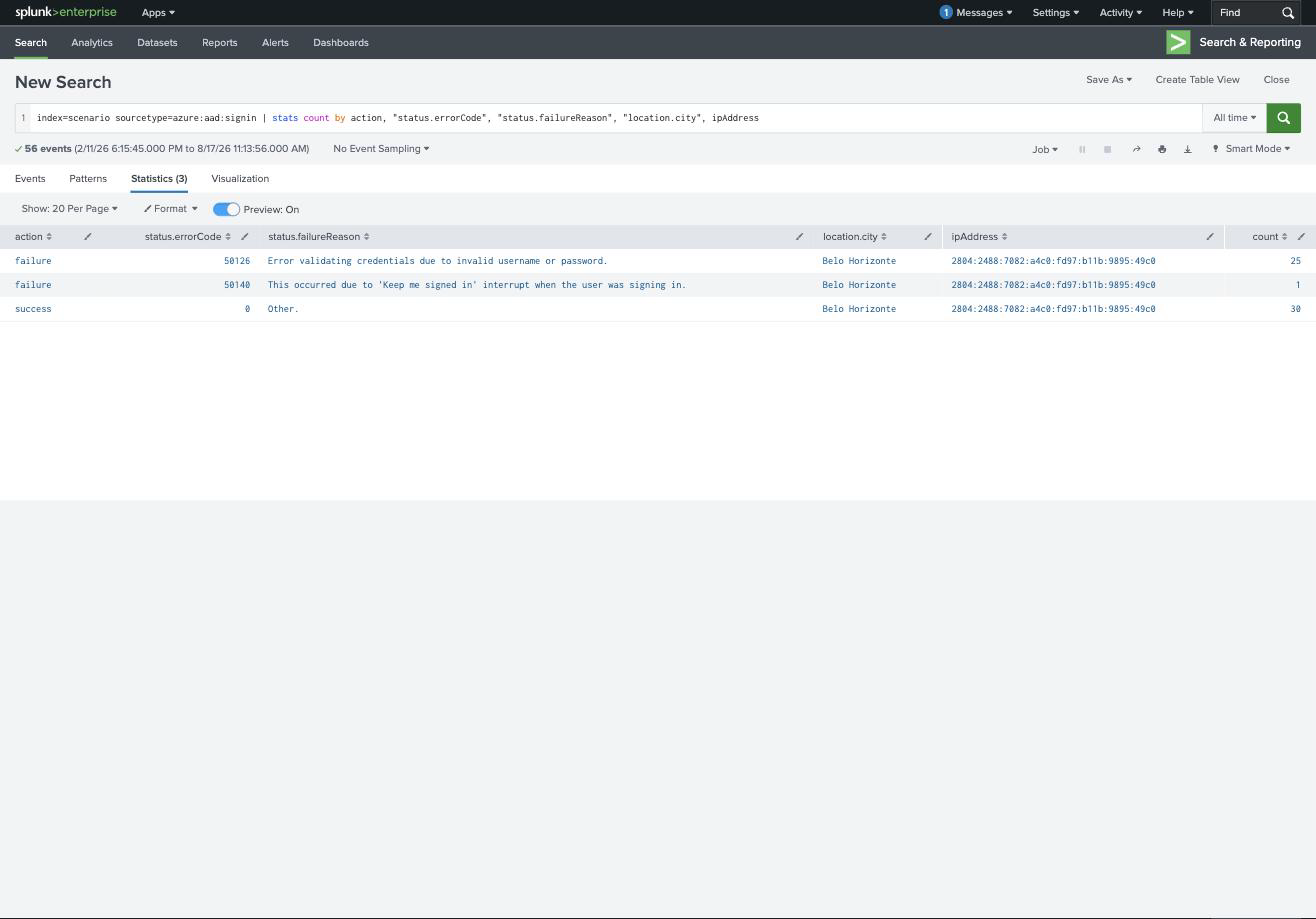Click inside the search query field
Screen dimensions: 1316x919
click(615, 118)
